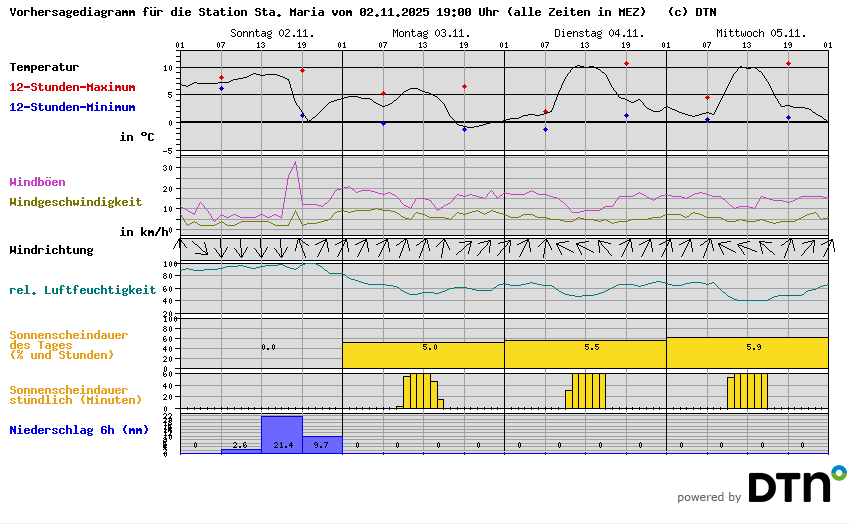Click the Windböen legend label

pos(36,182)
